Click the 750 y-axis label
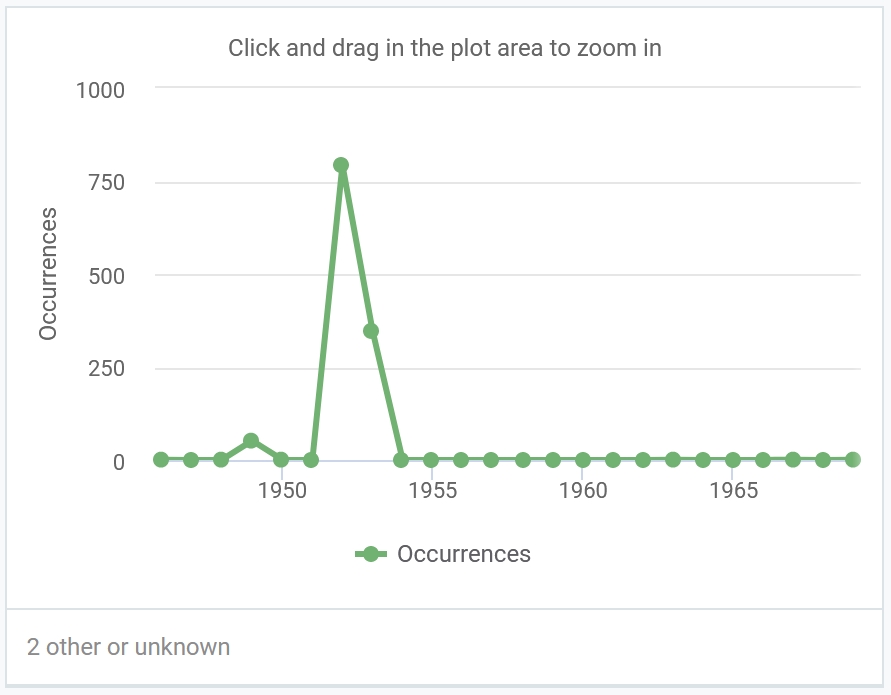This screenshot has height=695, width=891. click(106, 182)
